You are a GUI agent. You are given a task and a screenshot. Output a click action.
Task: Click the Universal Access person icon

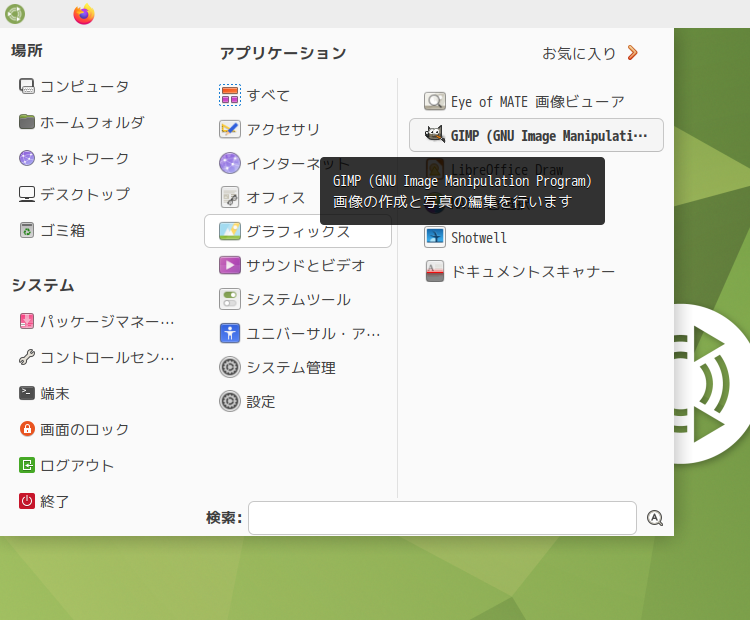pyautogui.click(x=230, y=333)
